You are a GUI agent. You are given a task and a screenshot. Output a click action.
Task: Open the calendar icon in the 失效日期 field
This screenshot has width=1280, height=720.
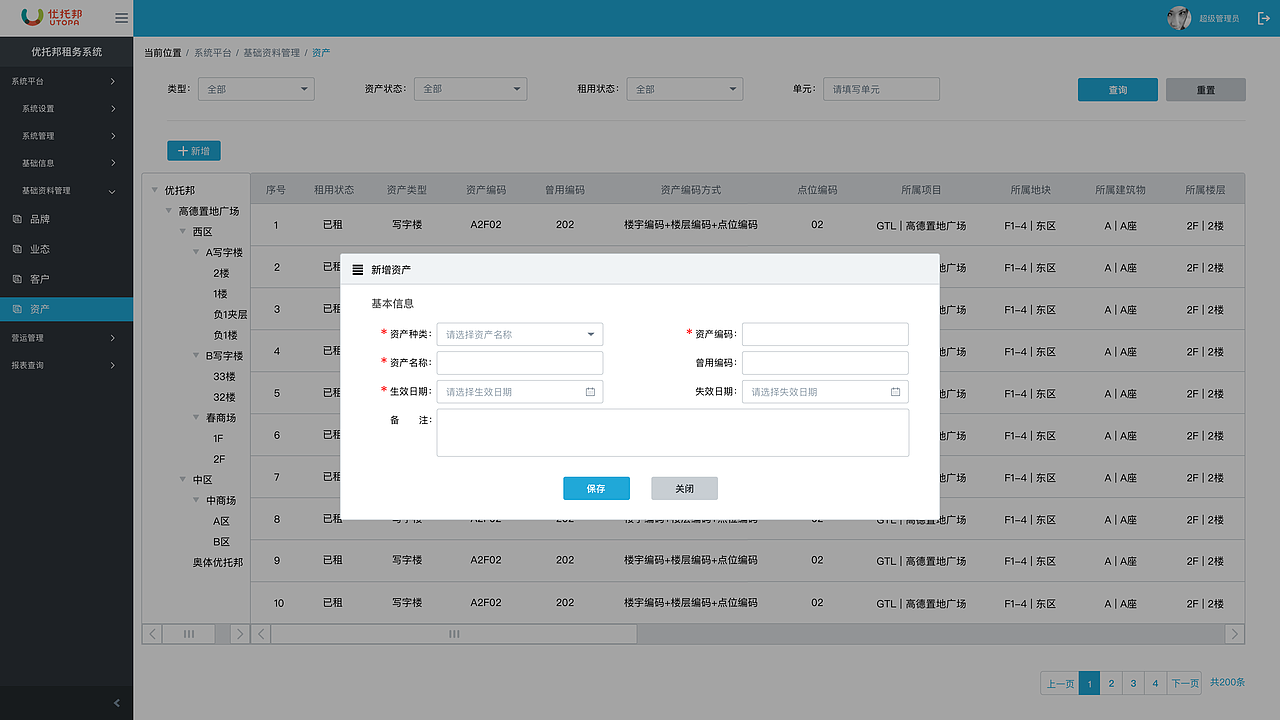[x=895, y=392]
